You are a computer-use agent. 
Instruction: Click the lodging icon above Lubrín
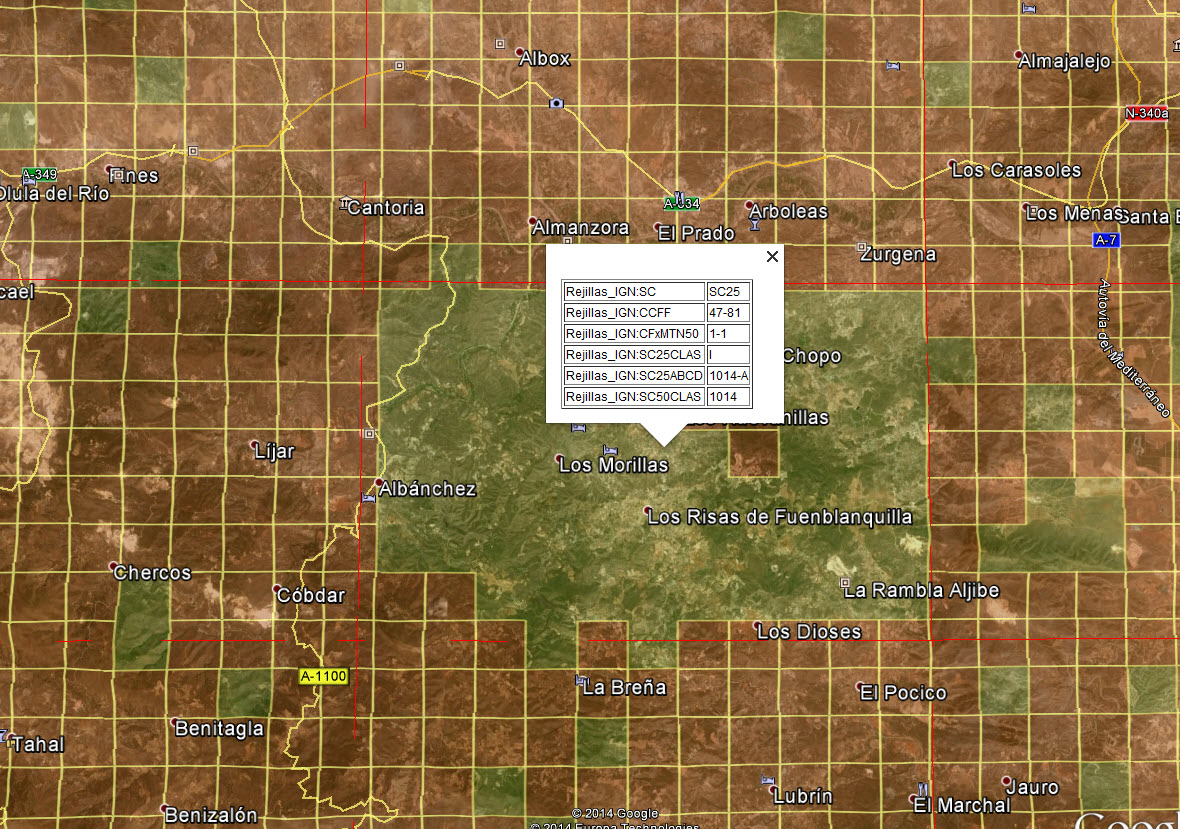click(768, 780)
